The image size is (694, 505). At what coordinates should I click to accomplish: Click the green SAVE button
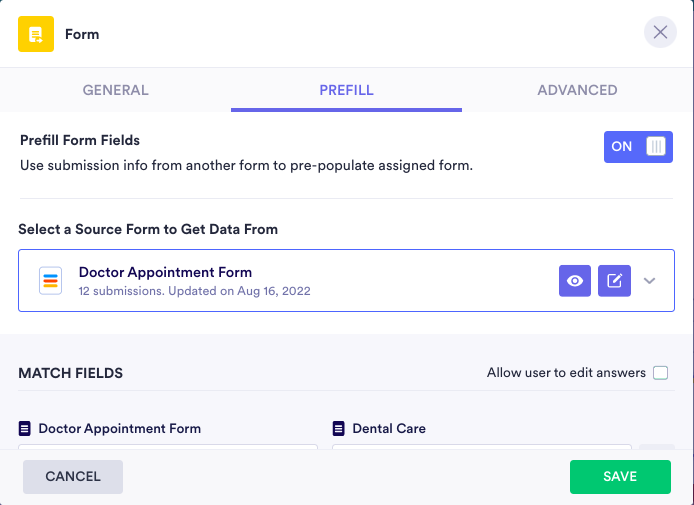pyautogui.click(x=620, y=477)
